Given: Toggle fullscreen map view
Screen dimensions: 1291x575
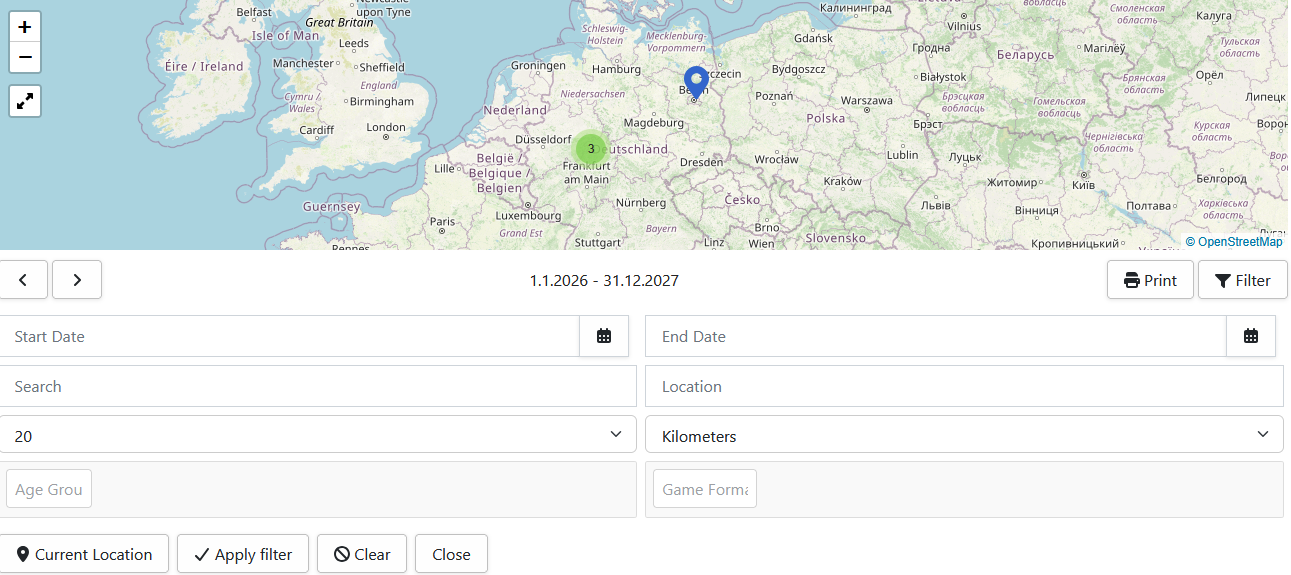Looking at the screenshot, I should (25, 101).
